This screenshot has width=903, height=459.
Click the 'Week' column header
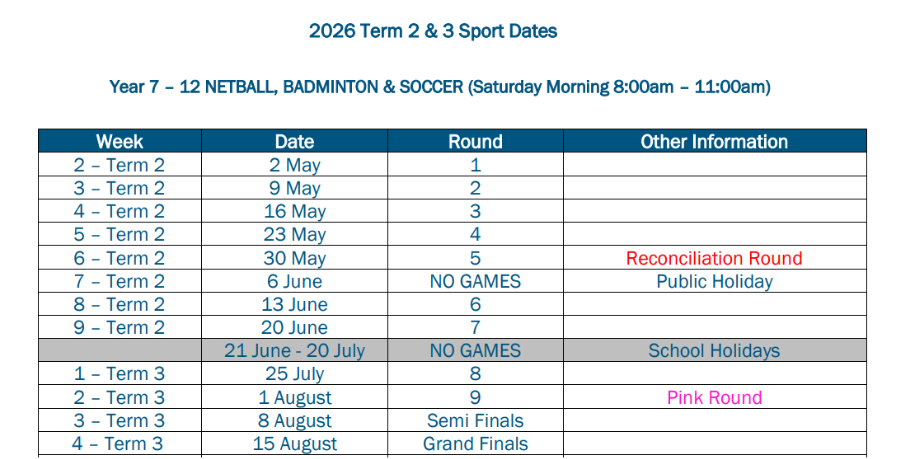[x=120, y=142]
